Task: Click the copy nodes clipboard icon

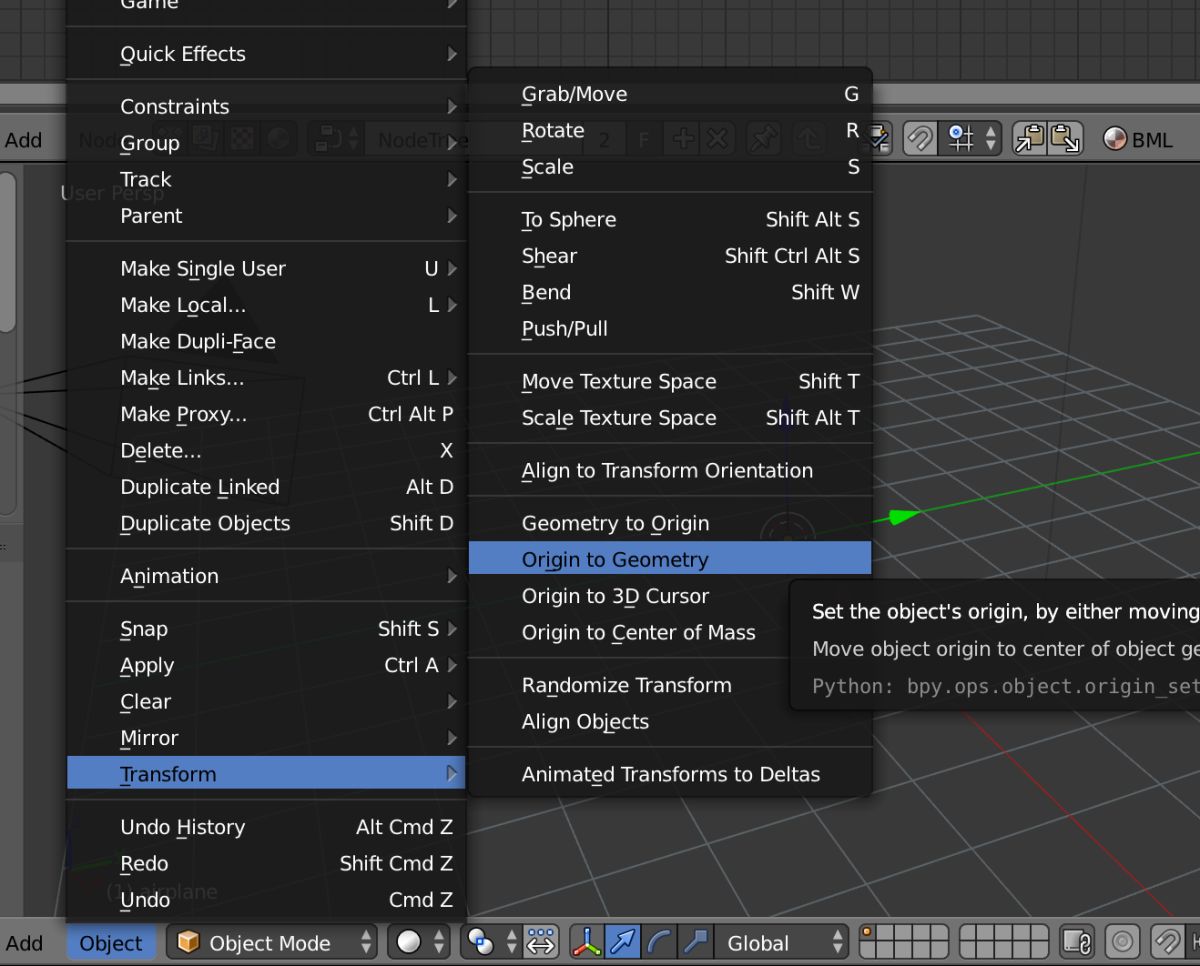Action: (x=1029, y=140)
